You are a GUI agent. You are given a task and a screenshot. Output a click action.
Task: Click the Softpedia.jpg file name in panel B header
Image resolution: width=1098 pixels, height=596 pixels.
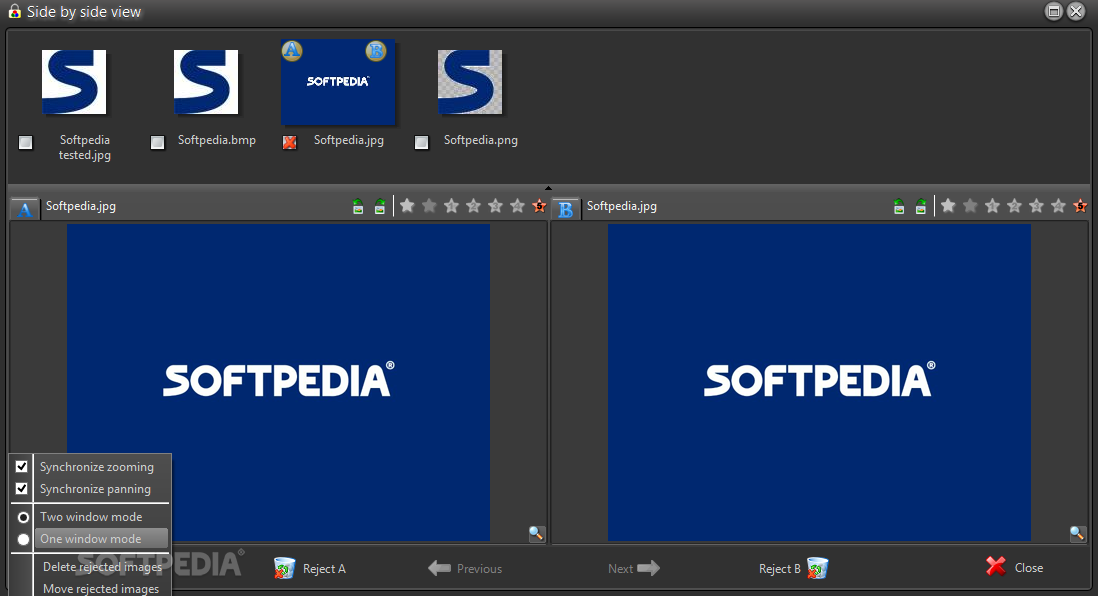click(622, 206)
